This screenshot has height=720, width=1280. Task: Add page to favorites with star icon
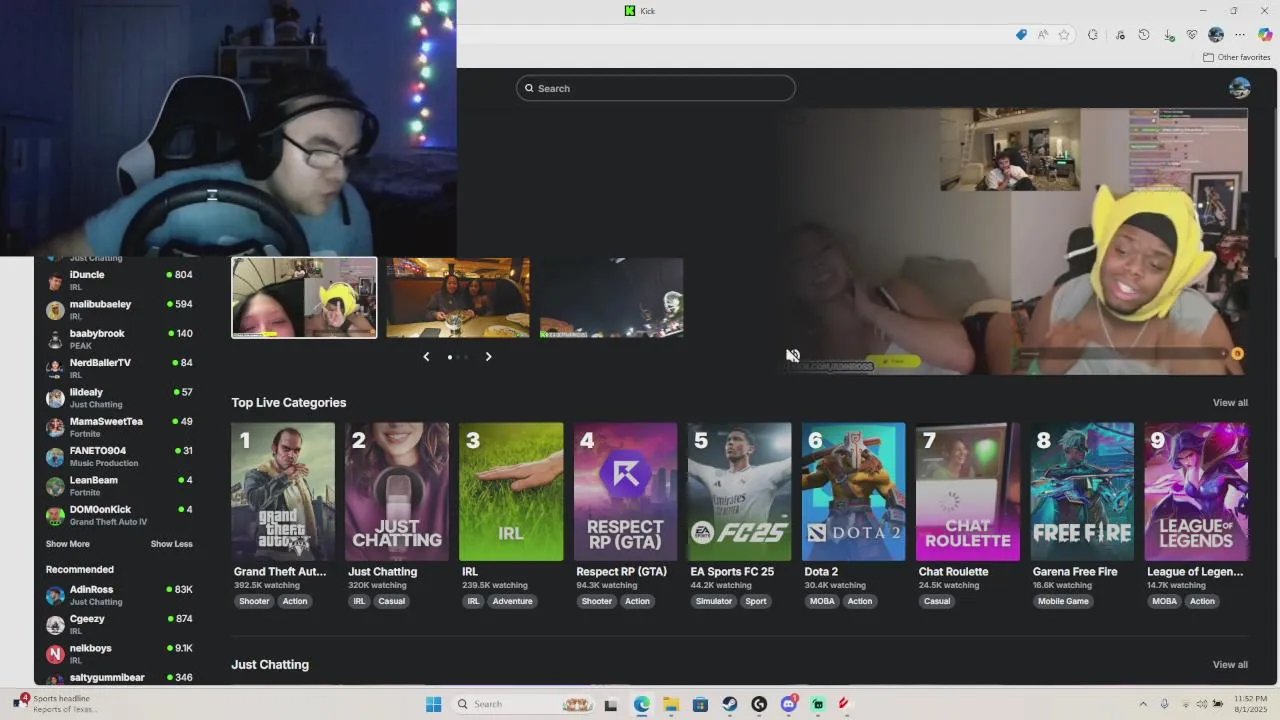[x=1064, y=34]
